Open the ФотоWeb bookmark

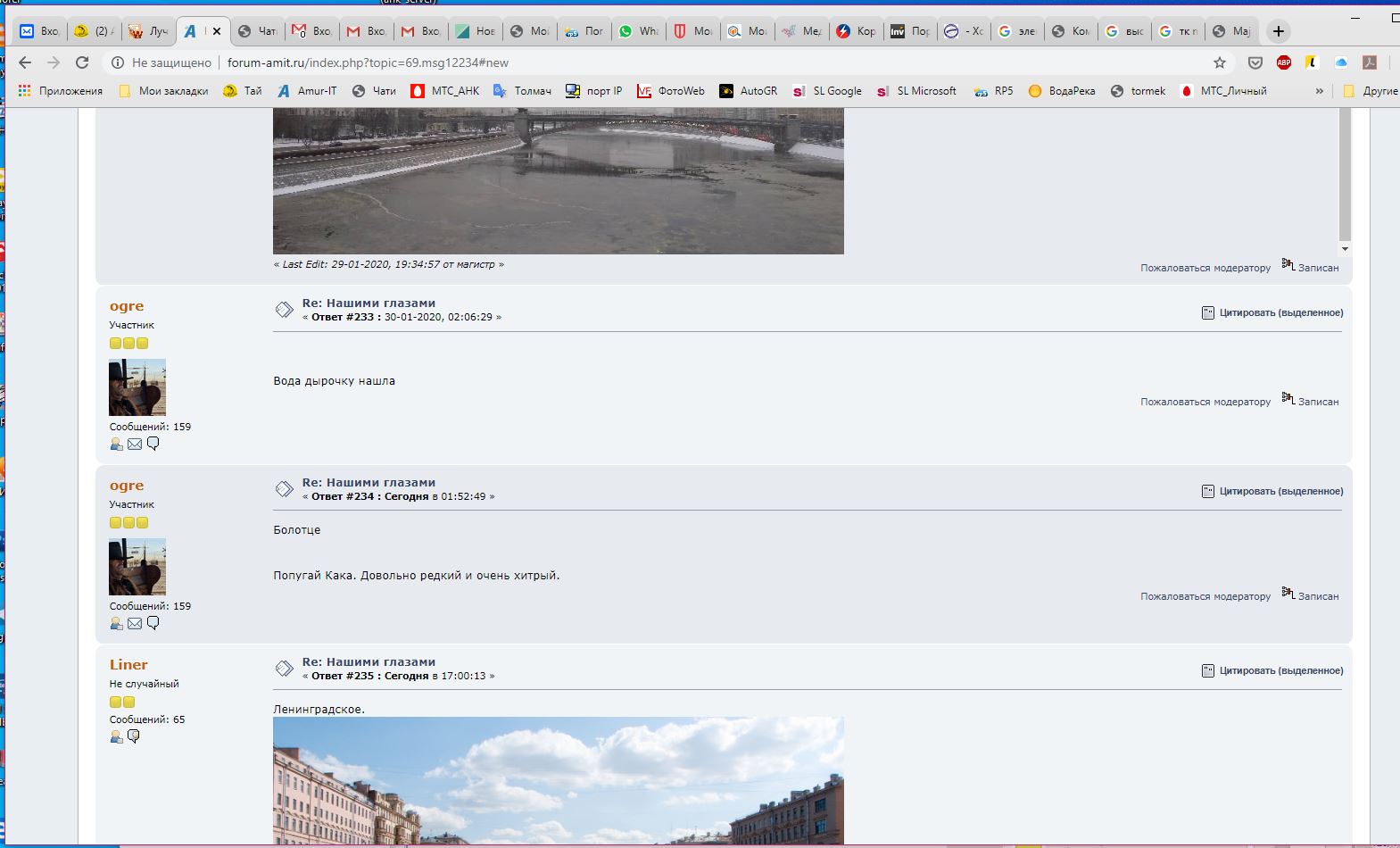(x=671, y=91)
